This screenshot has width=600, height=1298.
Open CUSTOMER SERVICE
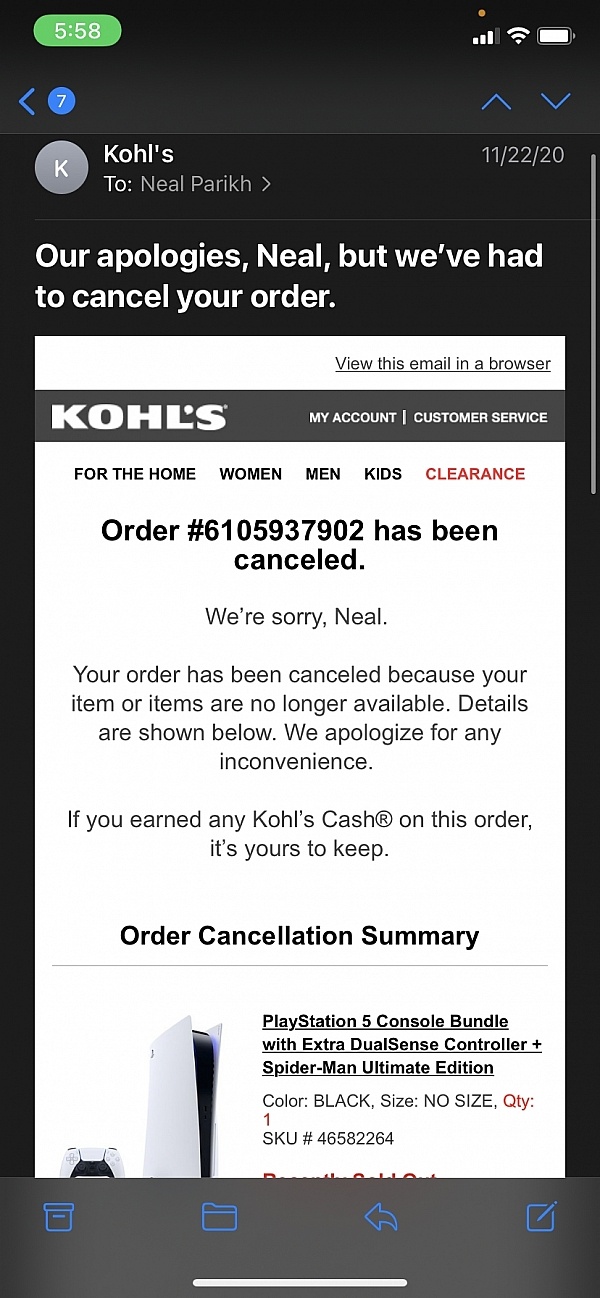(x=480, y=417)
